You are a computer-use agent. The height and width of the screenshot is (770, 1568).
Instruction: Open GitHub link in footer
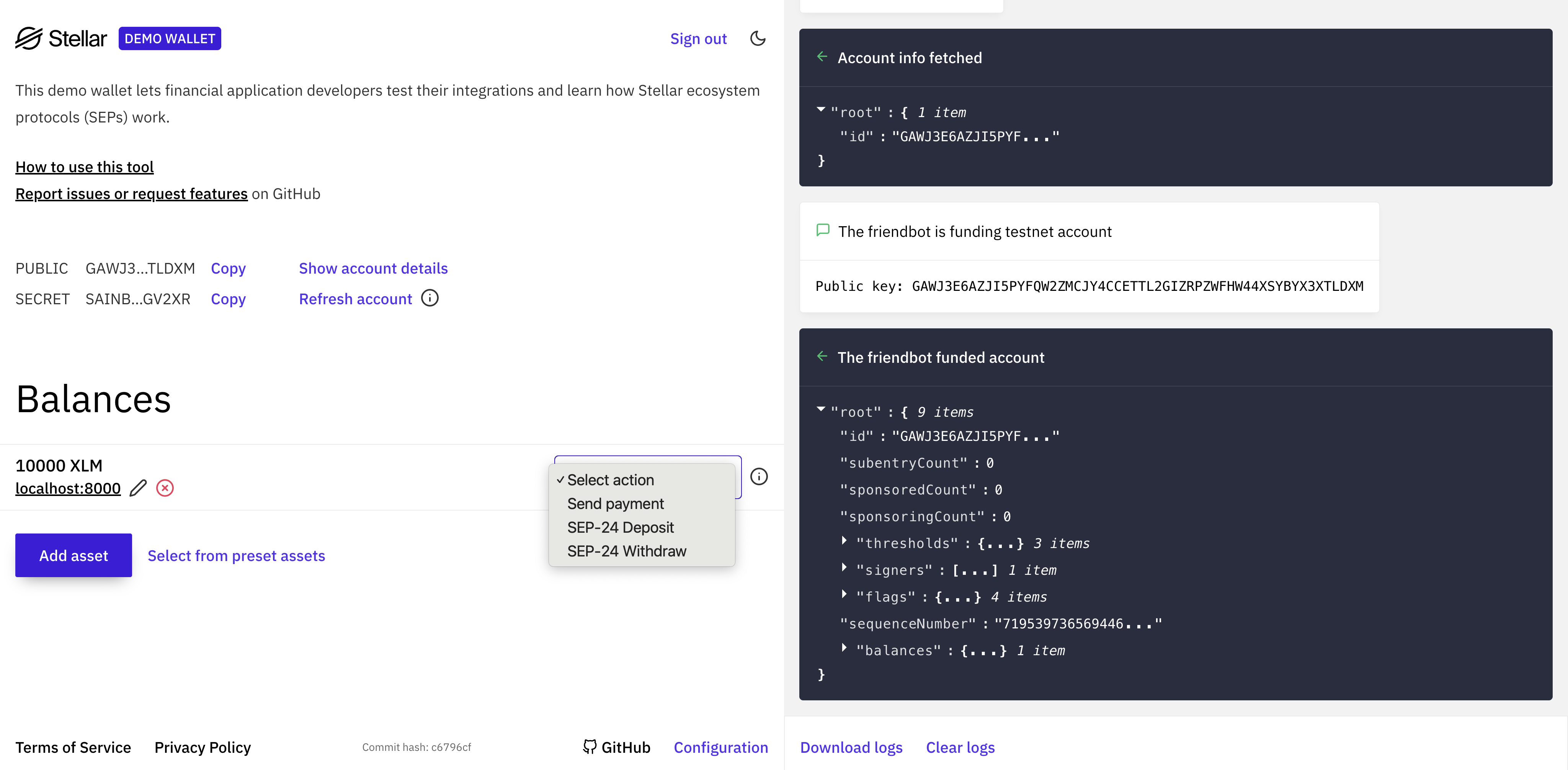pos(617,747)
